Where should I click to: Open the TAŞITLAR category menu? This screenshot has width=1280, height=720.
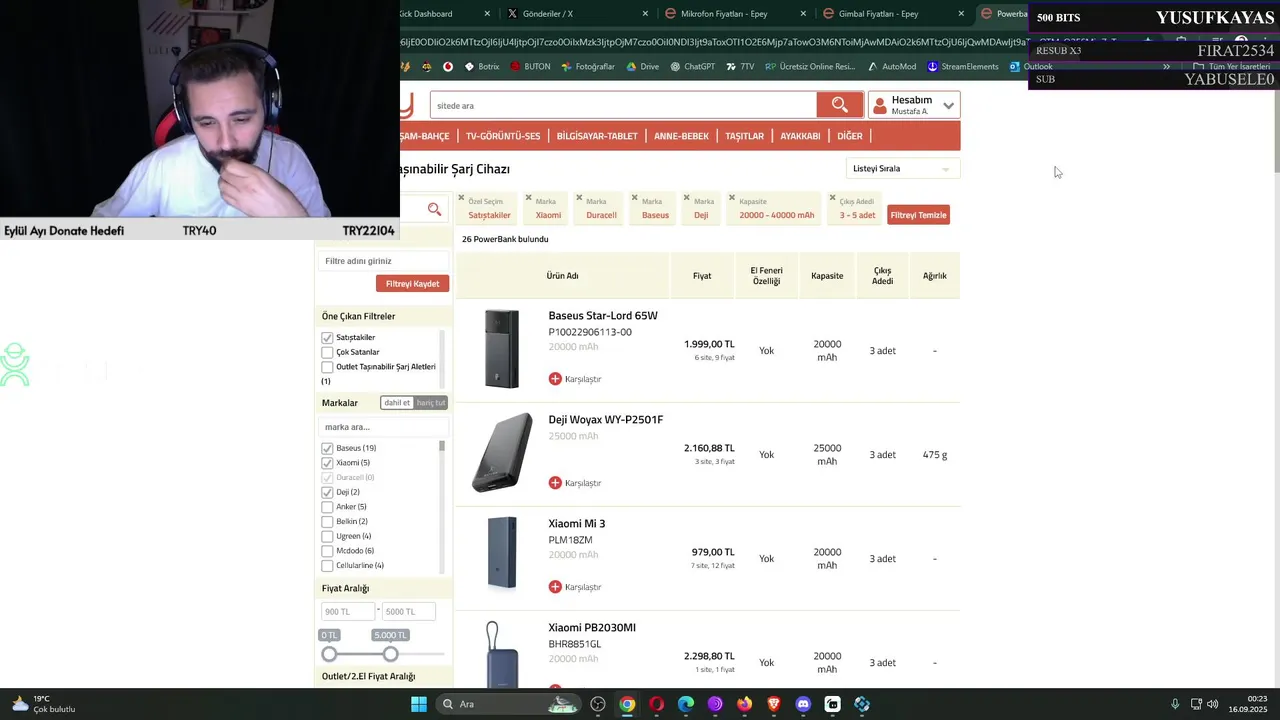[x=744, y=136]
